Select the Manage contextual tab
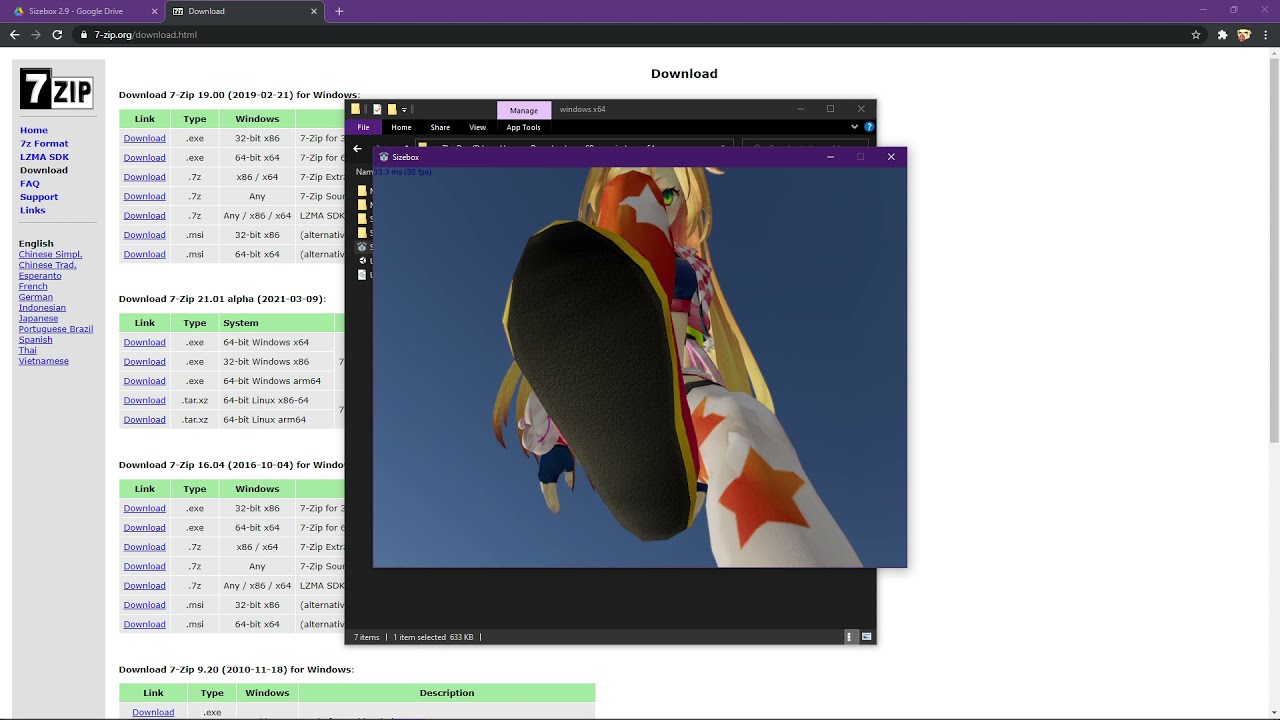Image resolution: width=1280 pixels, height=720 pixels. click(523, 110)
